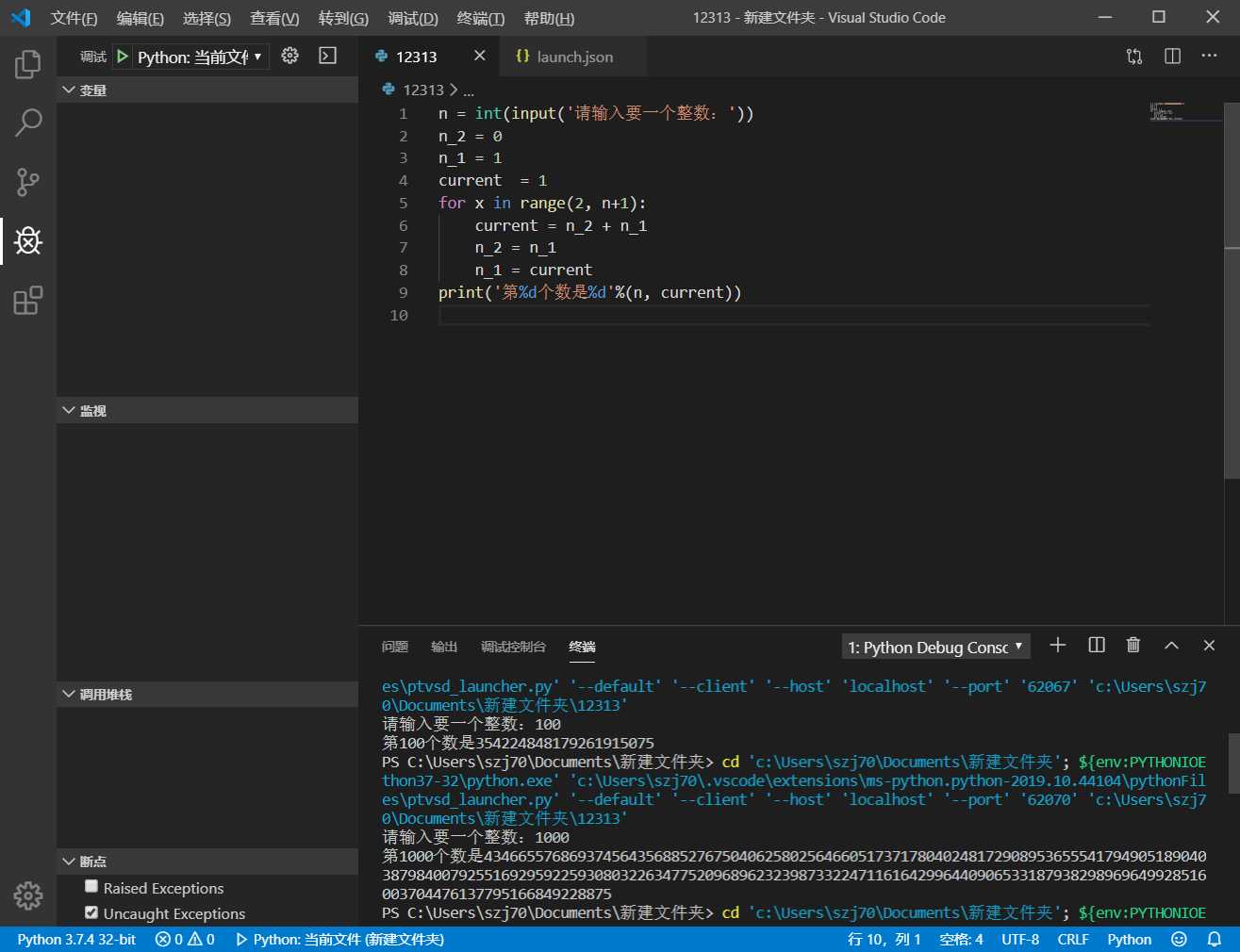Viewport: 1240px width, 952px height.
Task: Open the terminal selector dropdown Python Debug Console
Action: 935,647
